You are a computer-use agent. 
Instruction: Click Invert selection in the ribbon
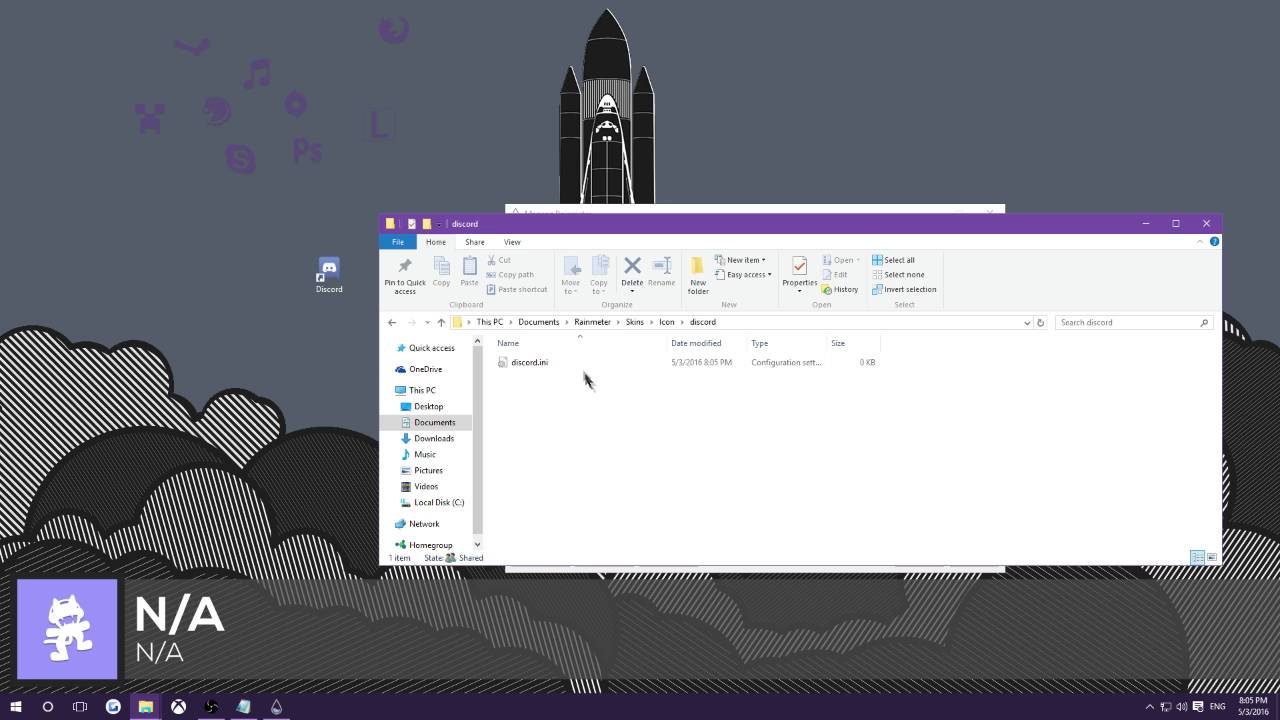coord(904,289)
